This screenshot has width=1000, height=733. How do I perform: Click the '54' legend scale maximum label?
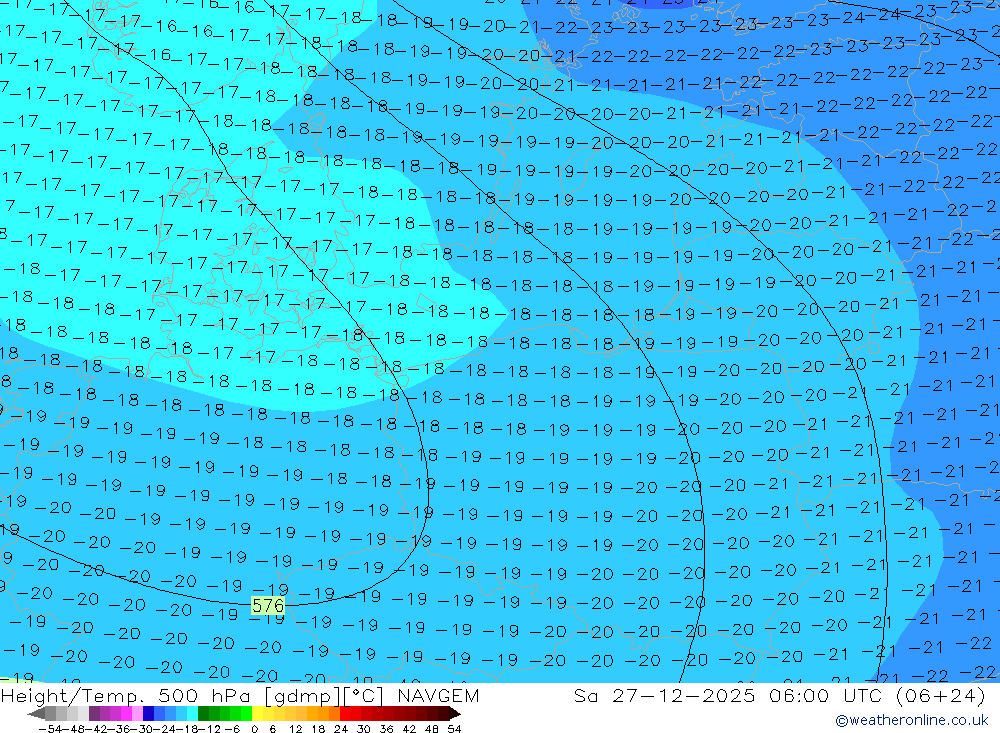[454, 729]
